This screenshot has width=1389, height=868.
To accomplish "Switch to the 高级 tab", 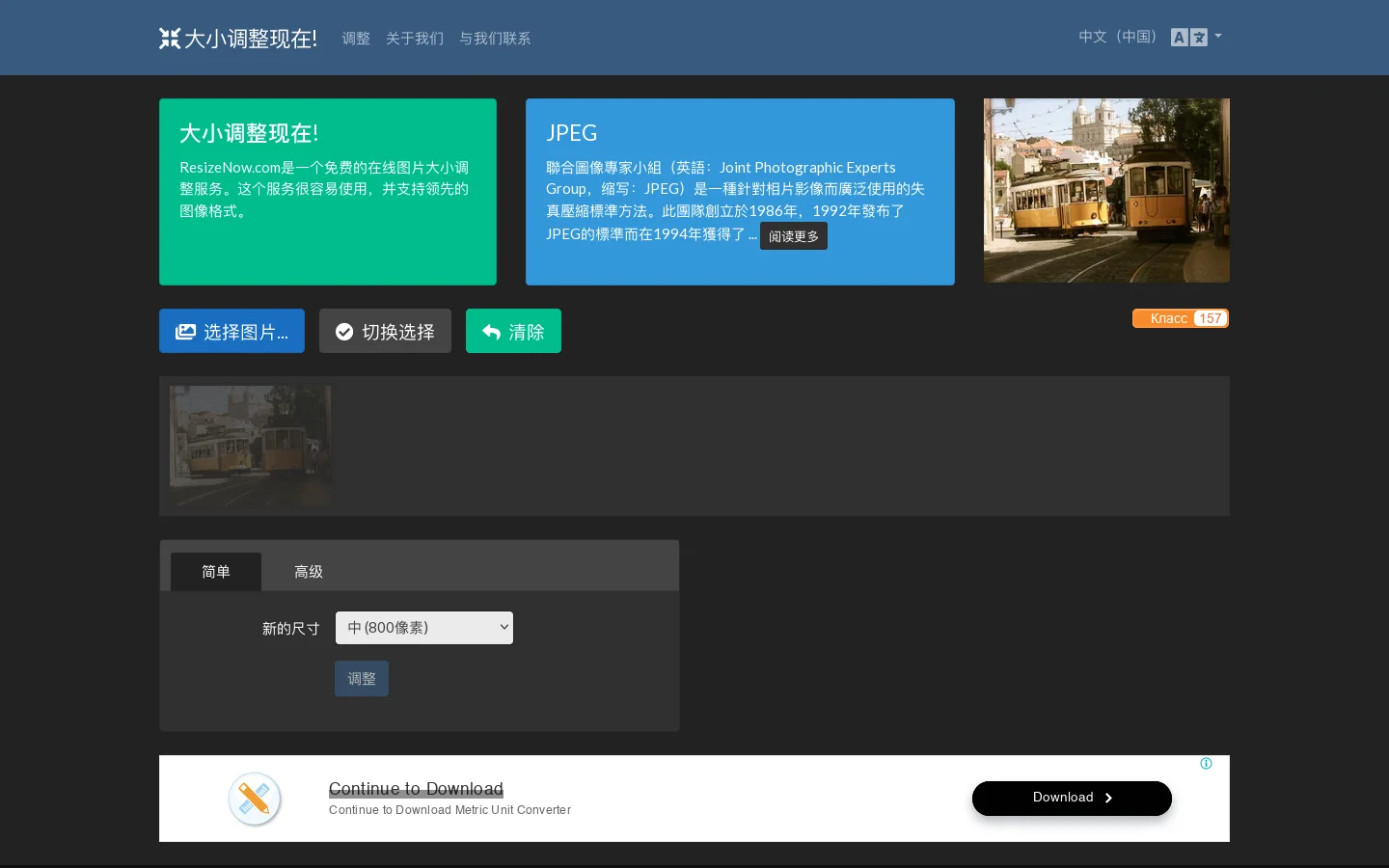I will [x=309, y=572].
